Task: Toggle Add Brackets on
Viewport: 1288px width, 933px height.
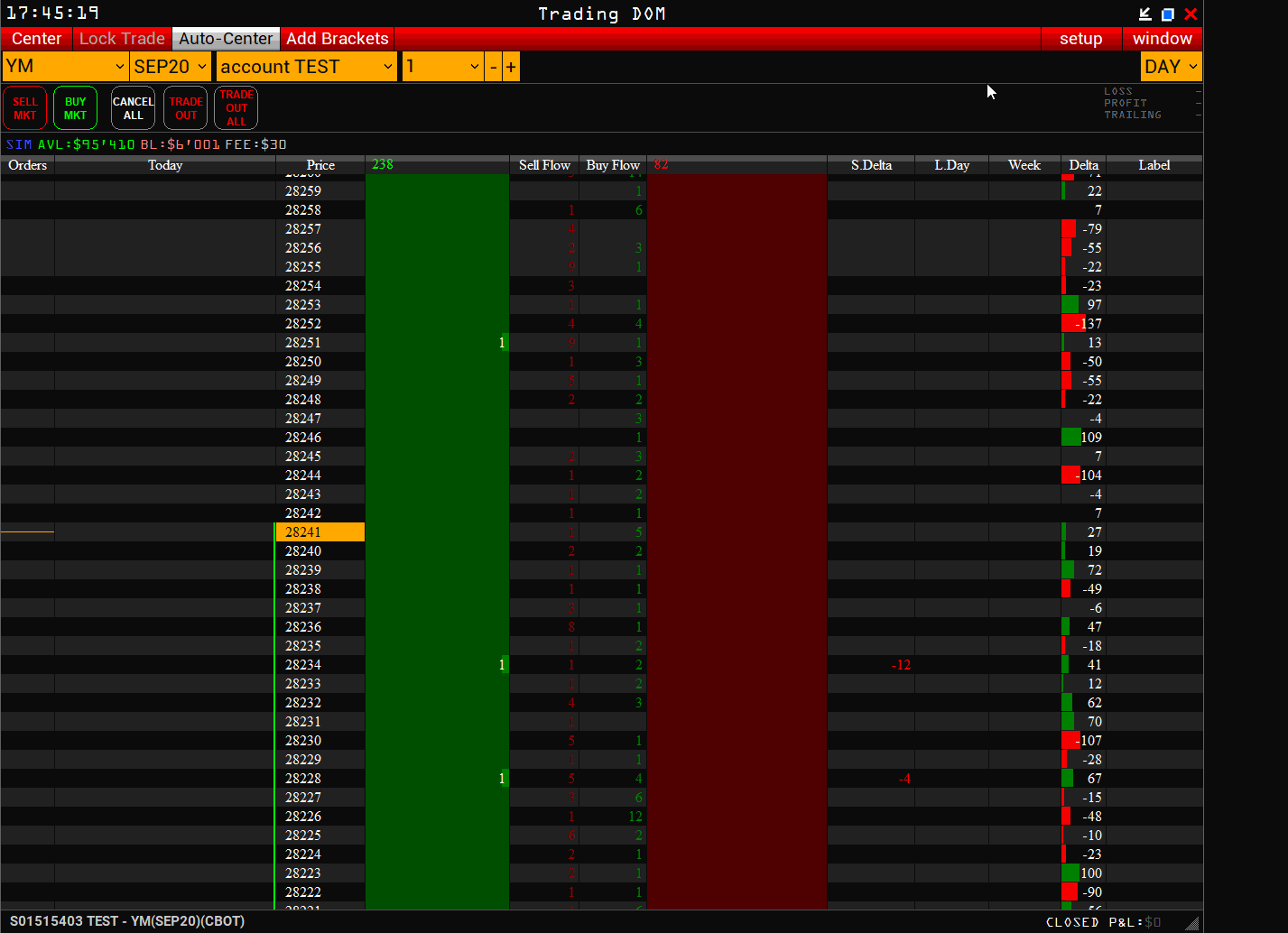Action: tap(337, 39)
